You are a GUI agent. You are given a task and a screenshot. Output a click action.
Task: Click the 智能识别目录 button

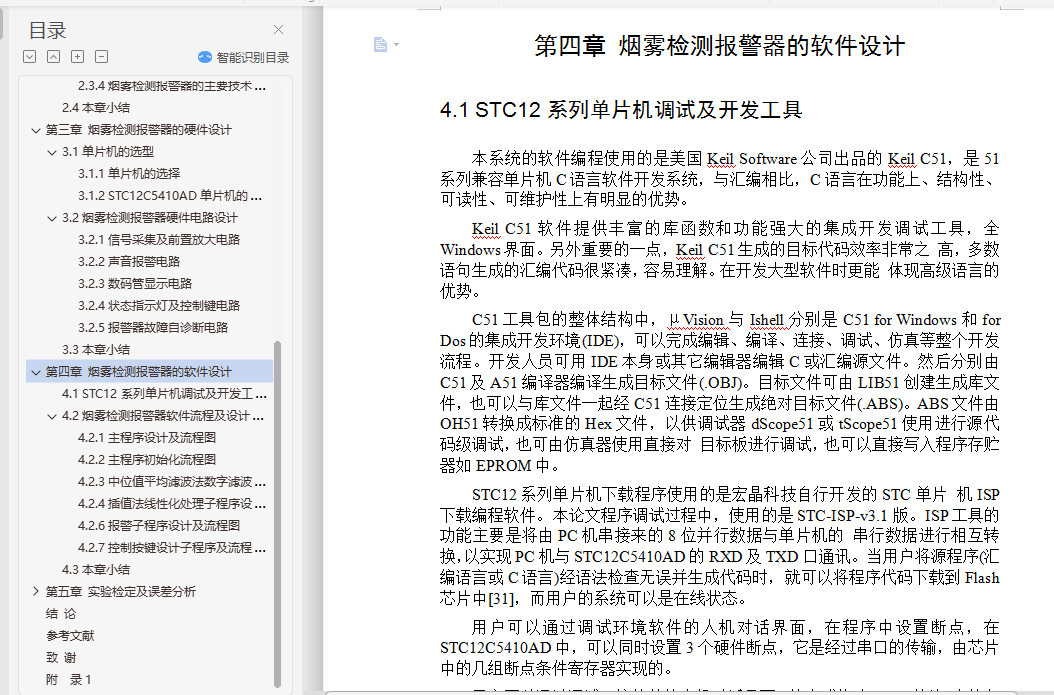pos(243,57)
